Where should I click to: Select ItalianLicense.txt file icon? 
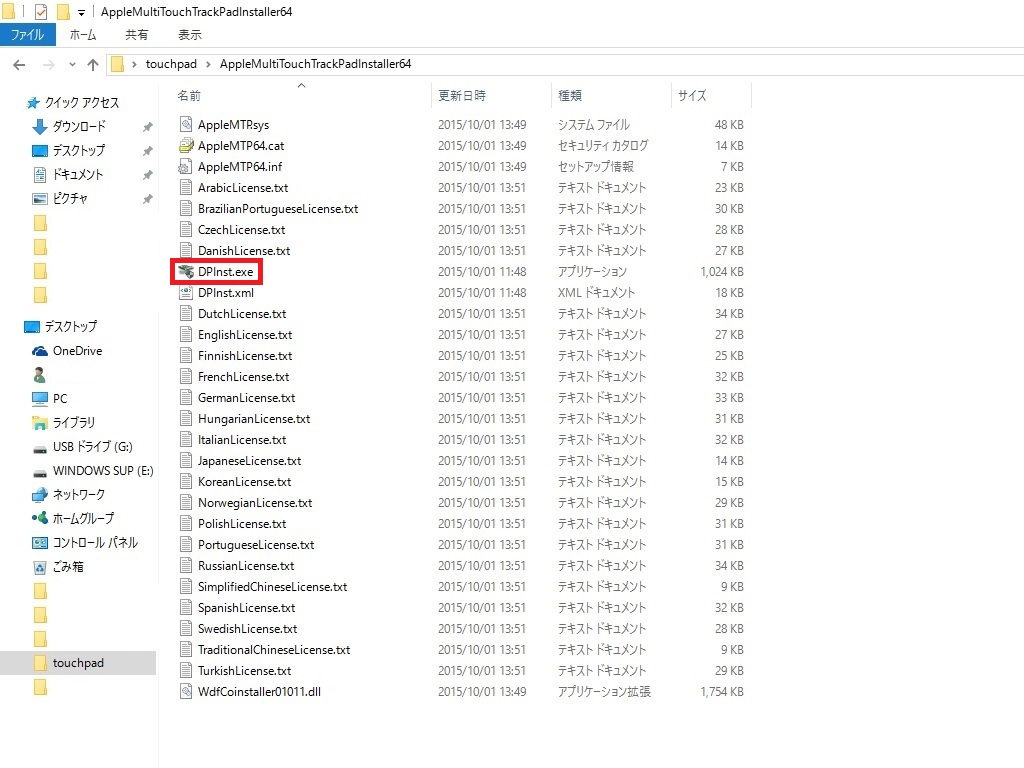[186, 440]
